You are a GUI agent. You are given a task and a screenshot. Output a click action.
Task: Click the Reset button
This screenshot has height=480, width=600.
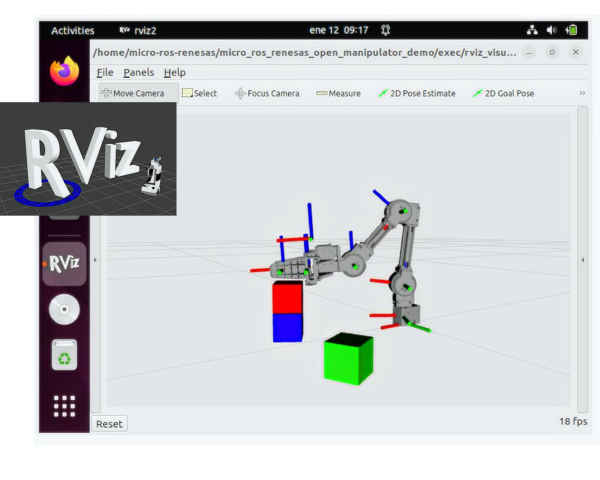[x=109, y=424]
